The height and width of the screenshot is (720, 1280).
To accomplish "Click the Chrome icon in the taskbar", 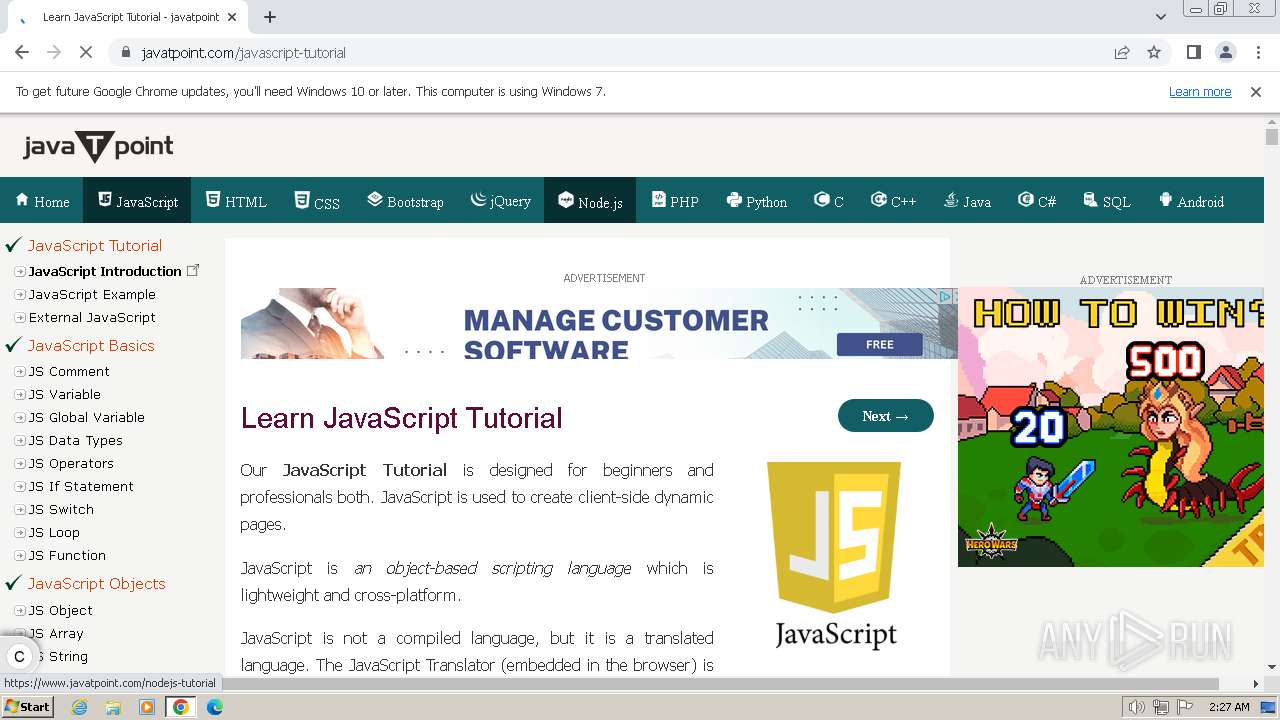I will 181,707.
